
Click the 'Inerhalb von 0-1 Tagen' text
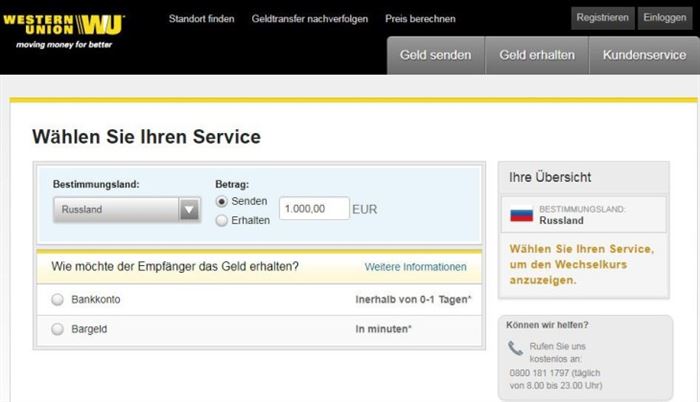pos(413,299)
